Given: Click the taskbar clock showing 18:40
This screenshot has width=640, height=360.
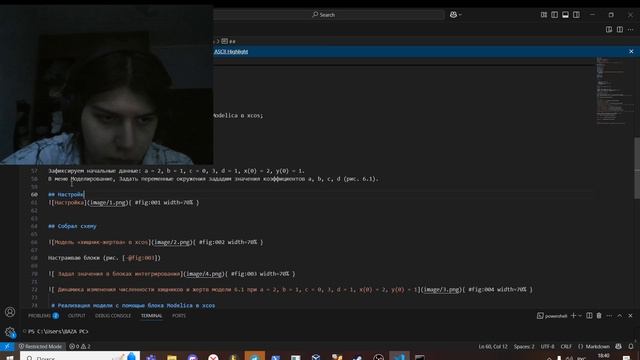Looking at the screenshot, I should point(603,356).
